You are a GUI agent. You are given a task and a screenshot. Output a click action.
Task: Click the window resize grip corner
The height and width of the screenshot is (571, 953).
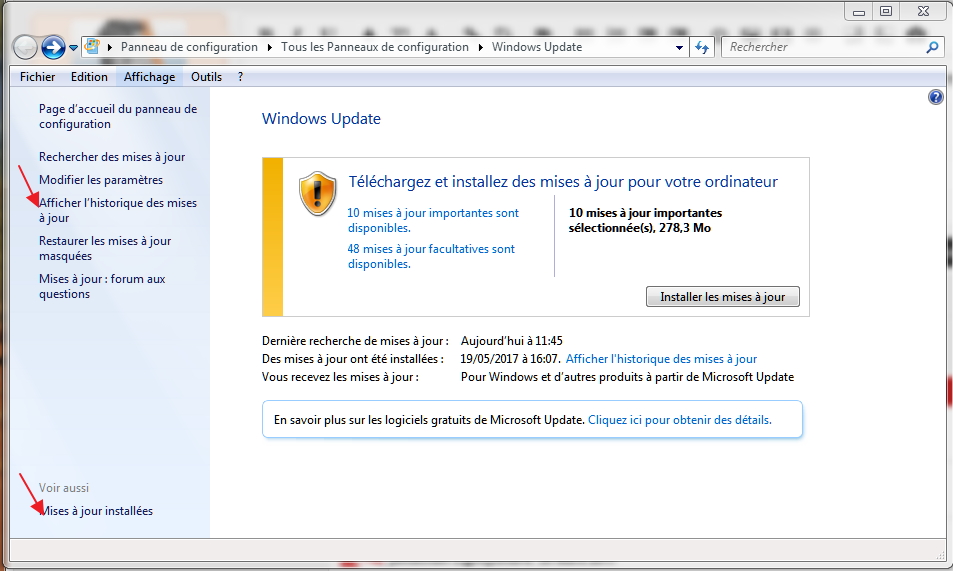941,555
